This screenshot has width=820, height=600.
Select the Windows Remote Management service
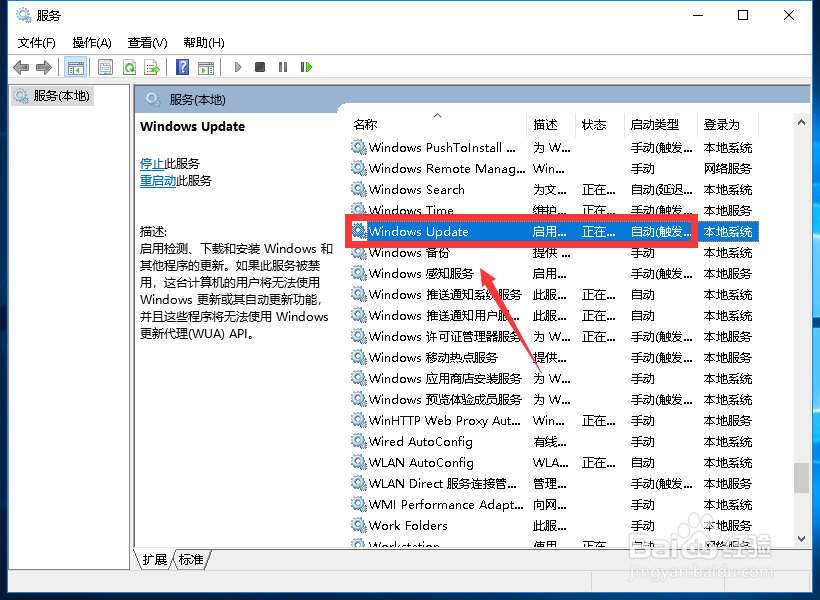[x=554, y=168]
